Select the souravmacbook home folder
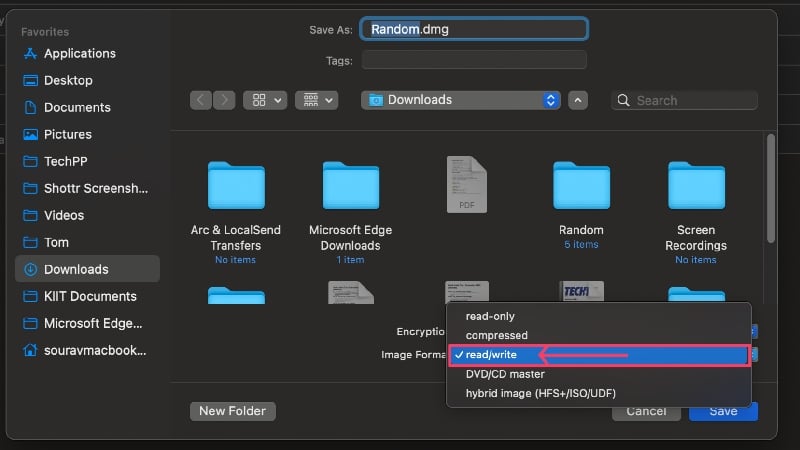This screenshot has width=800, height=450. tap(87, 350)
